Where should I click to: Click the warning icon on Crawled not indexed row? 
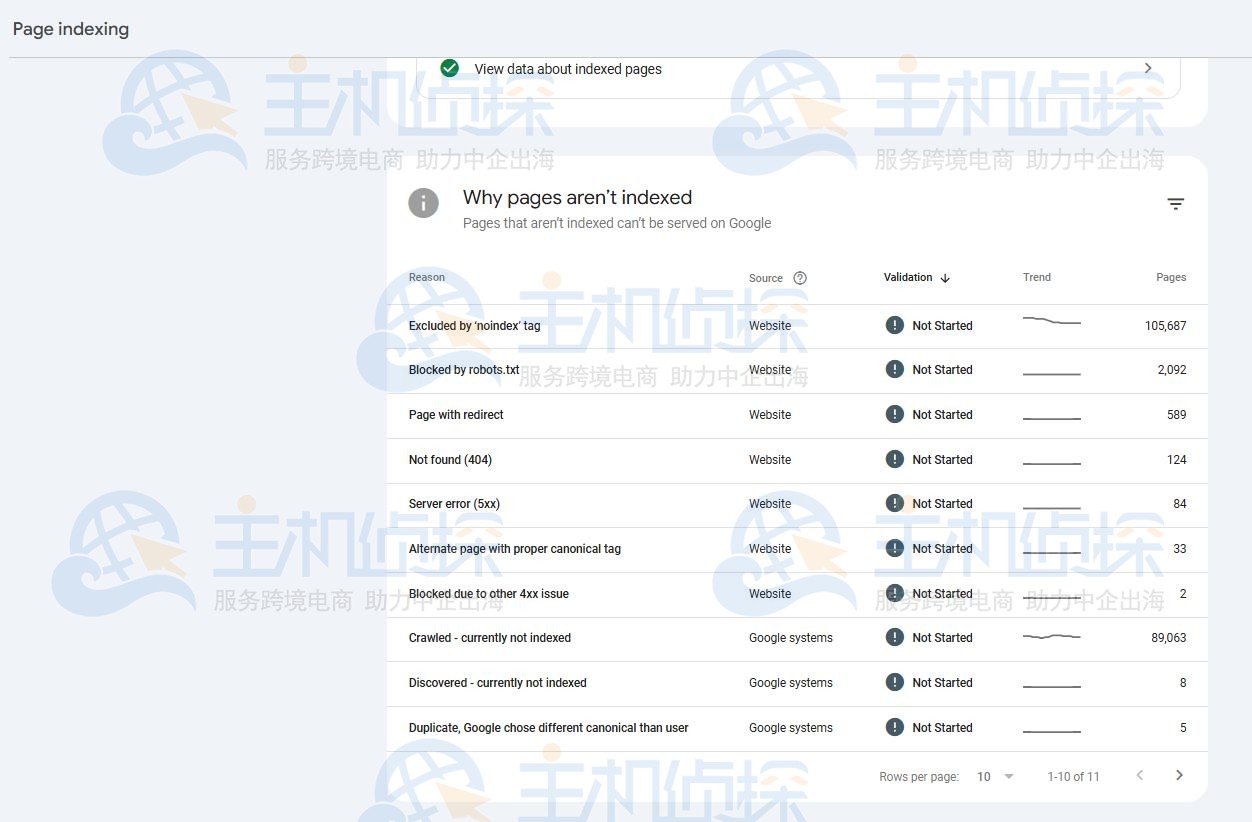coord(894,637)
